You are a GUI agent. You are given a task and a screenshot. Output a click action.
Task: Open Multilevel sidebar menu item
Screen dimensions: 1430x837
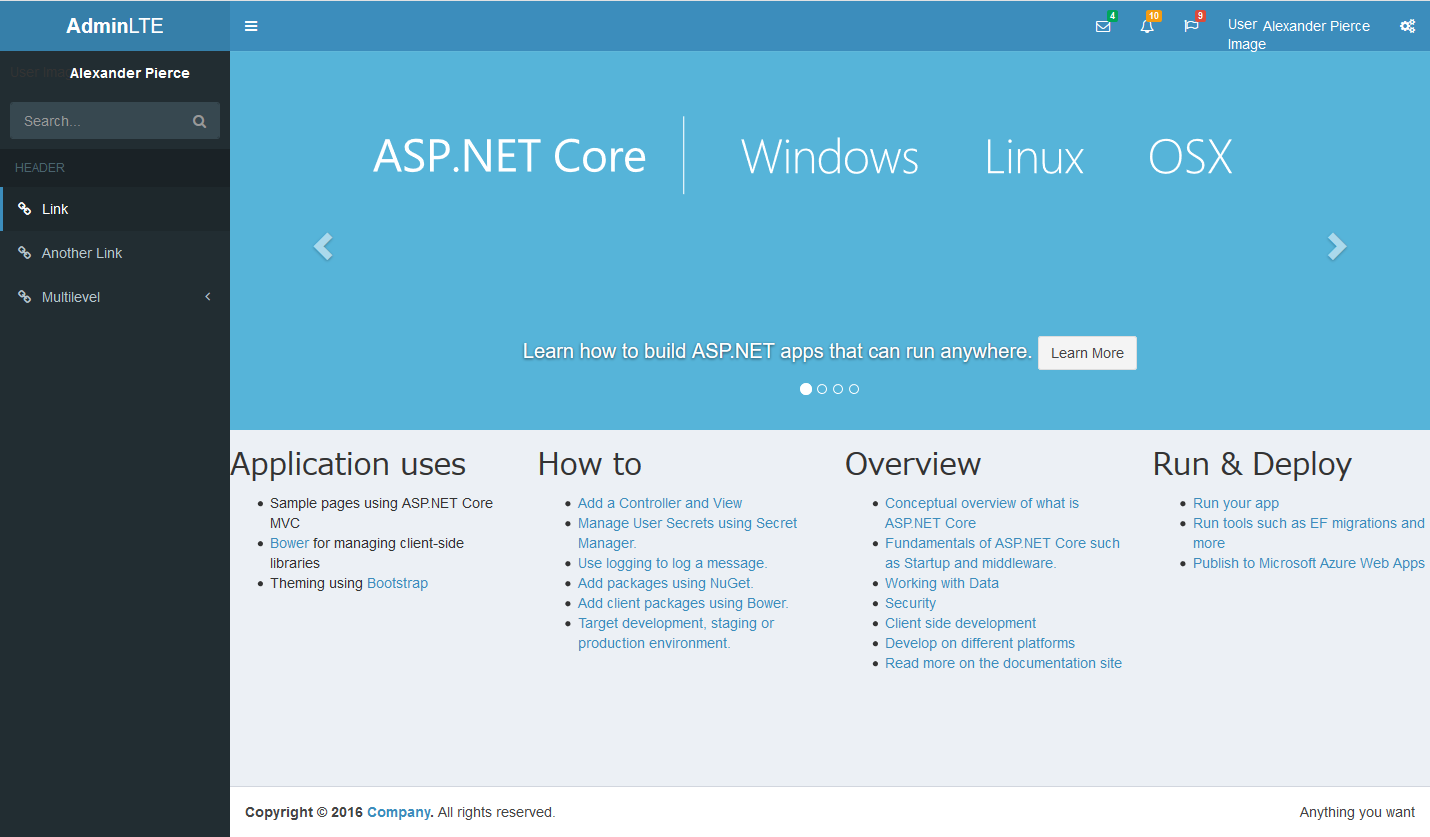tap(115, 297)
